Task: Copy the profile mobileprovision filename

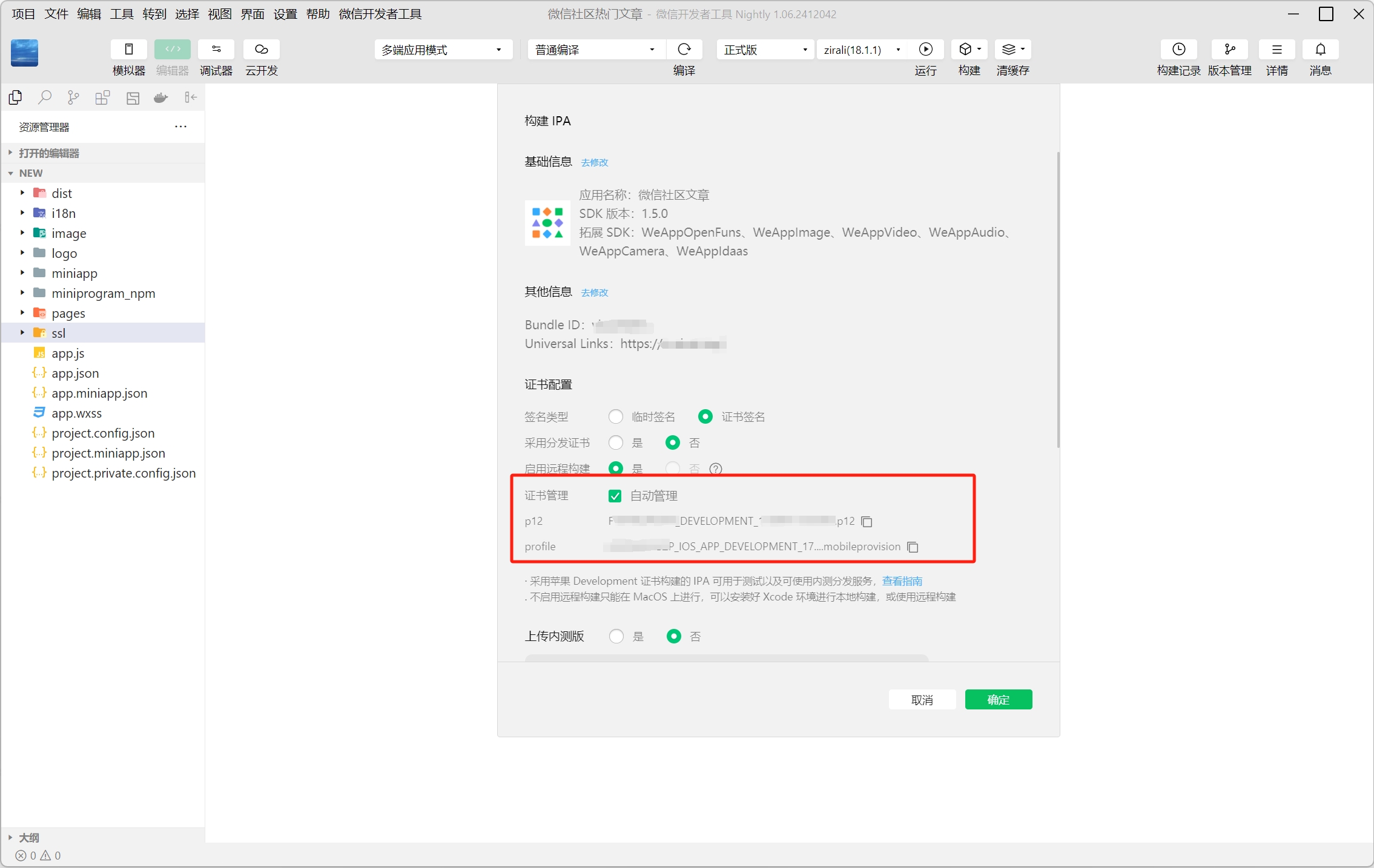Action: (913, 547)
